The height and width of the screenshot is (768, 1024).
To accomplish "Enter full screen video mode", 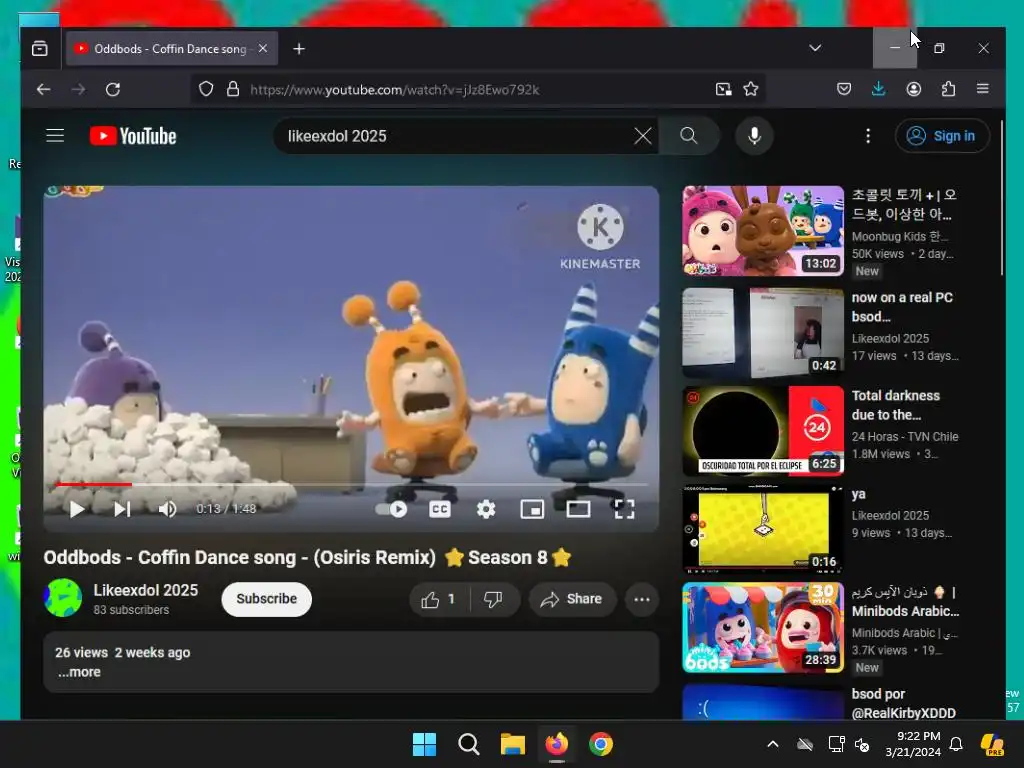I will coord(624,509).
